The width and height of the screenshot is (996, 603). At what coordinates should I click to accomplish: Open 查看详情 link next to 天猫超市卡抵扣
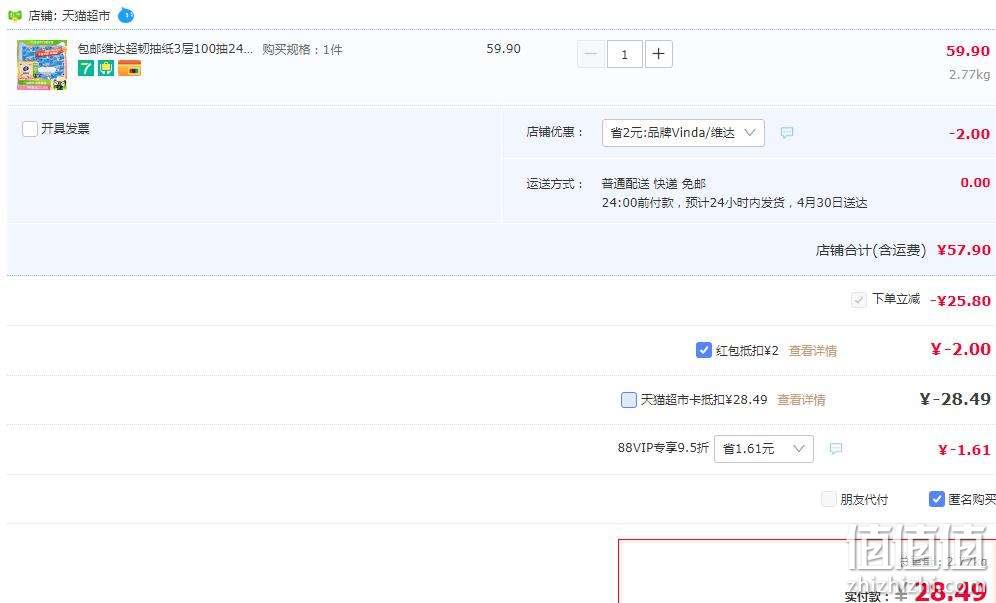(801, 400)
